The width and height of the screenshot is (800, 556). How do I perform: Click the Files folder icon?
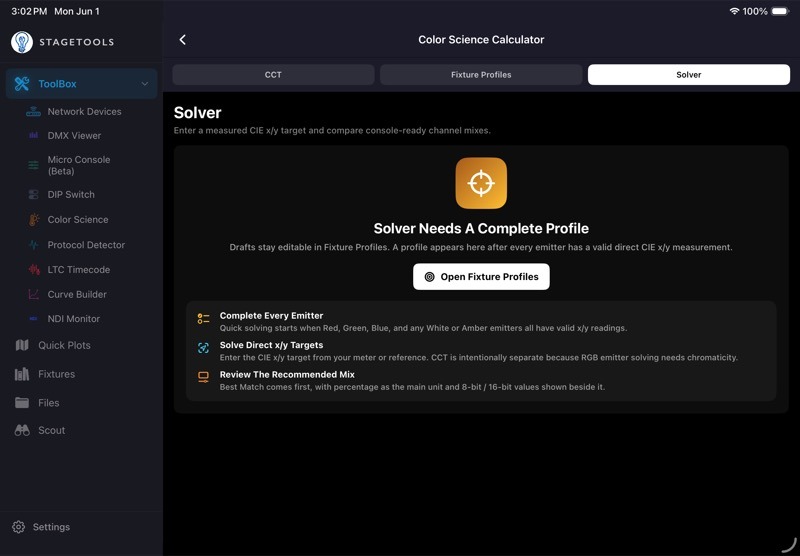coord(22,402)
